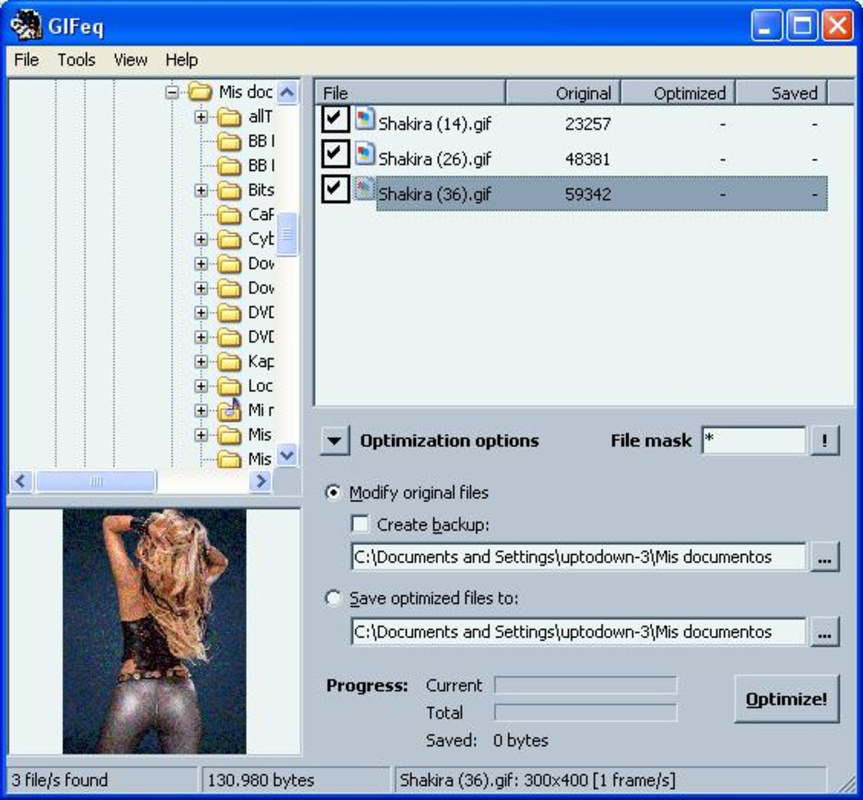Click the 59342 original size value
863x800 pixels.
(x=588, y=194)
